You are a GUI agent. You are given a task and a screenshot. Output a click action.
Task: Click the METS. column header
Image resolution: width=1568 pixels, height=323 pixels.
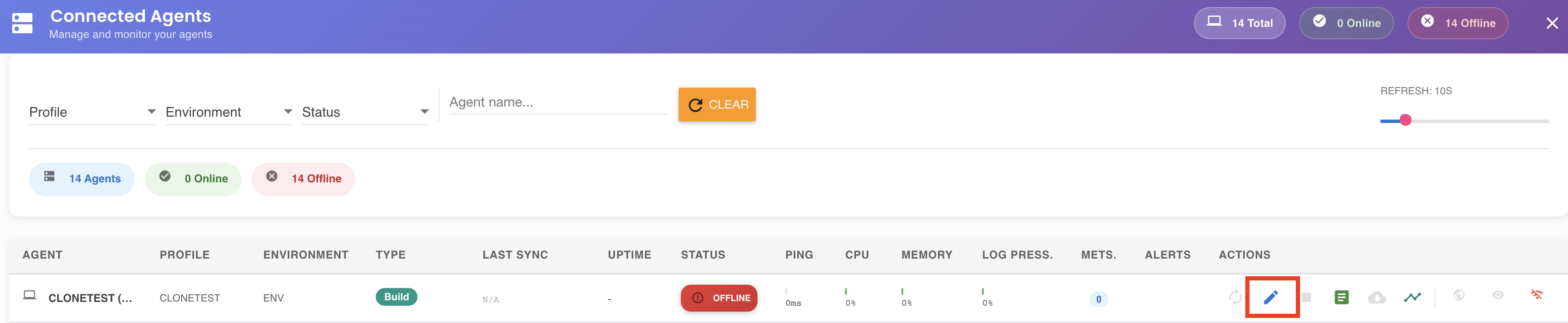[x=1098, y=255]
